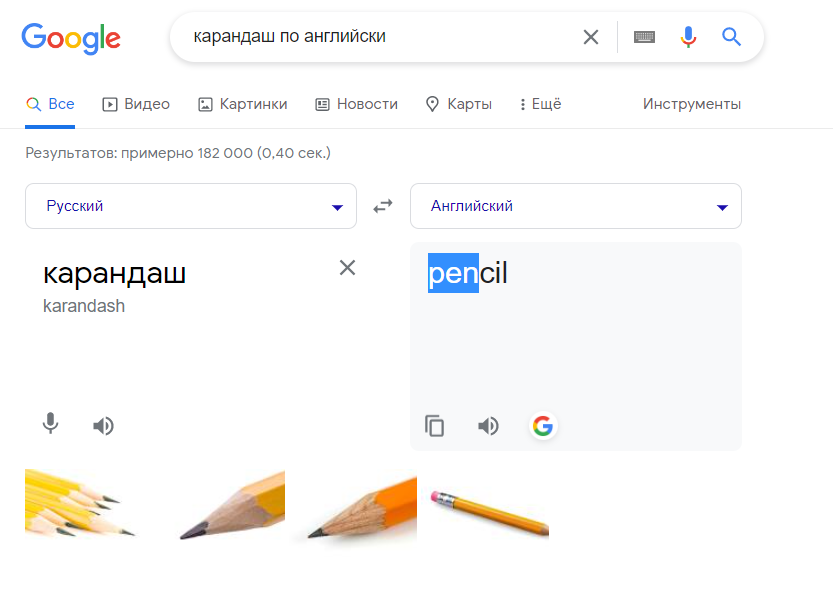Swap the translation languages
The width and height of the screenshot is (833, 594).
point(383,206)
